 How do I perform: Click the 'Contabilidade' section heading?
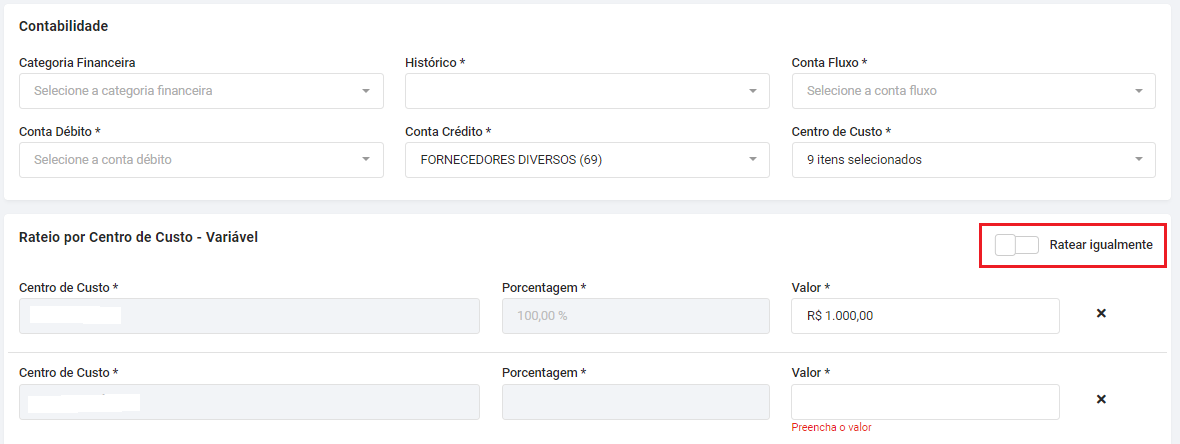pyautogui.click(x=63, y=26)
